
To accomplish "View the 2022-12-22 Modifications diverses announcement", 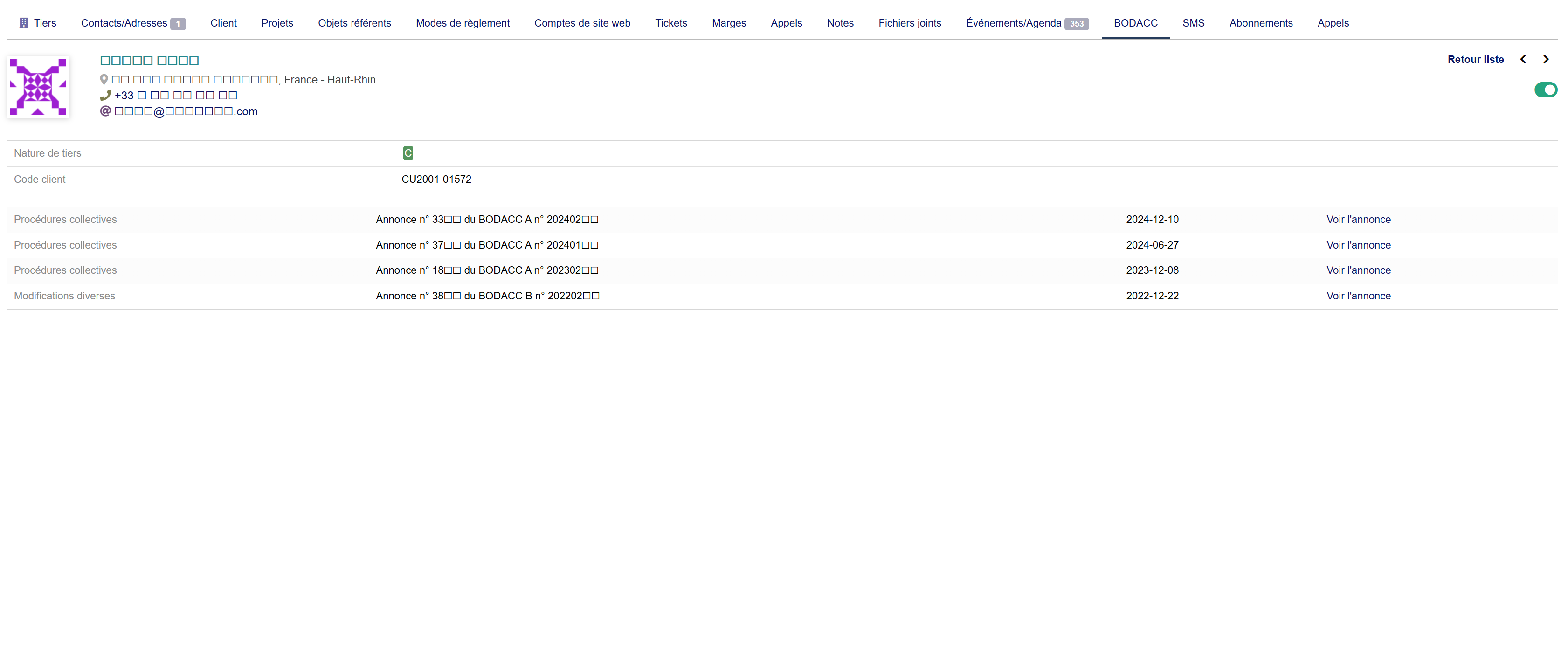I will click(x=1358, y=296).
